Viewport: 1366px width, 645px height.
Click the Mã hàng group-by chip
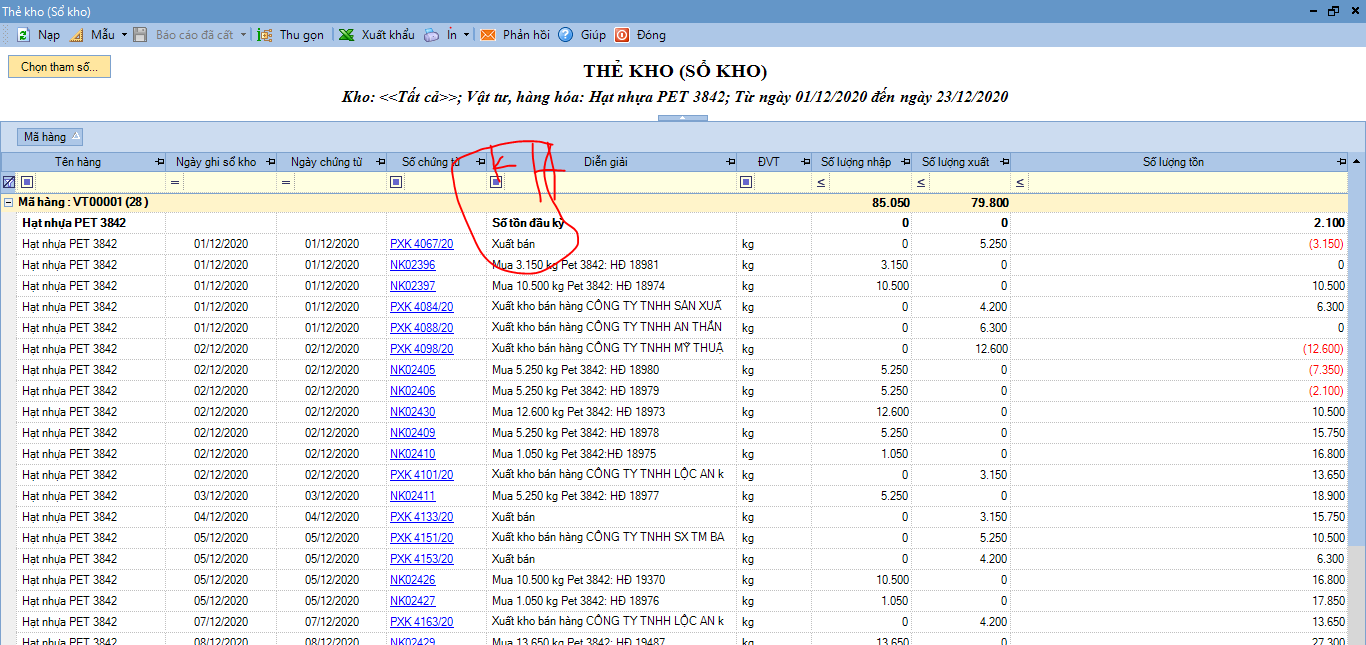tap(50, 137)
